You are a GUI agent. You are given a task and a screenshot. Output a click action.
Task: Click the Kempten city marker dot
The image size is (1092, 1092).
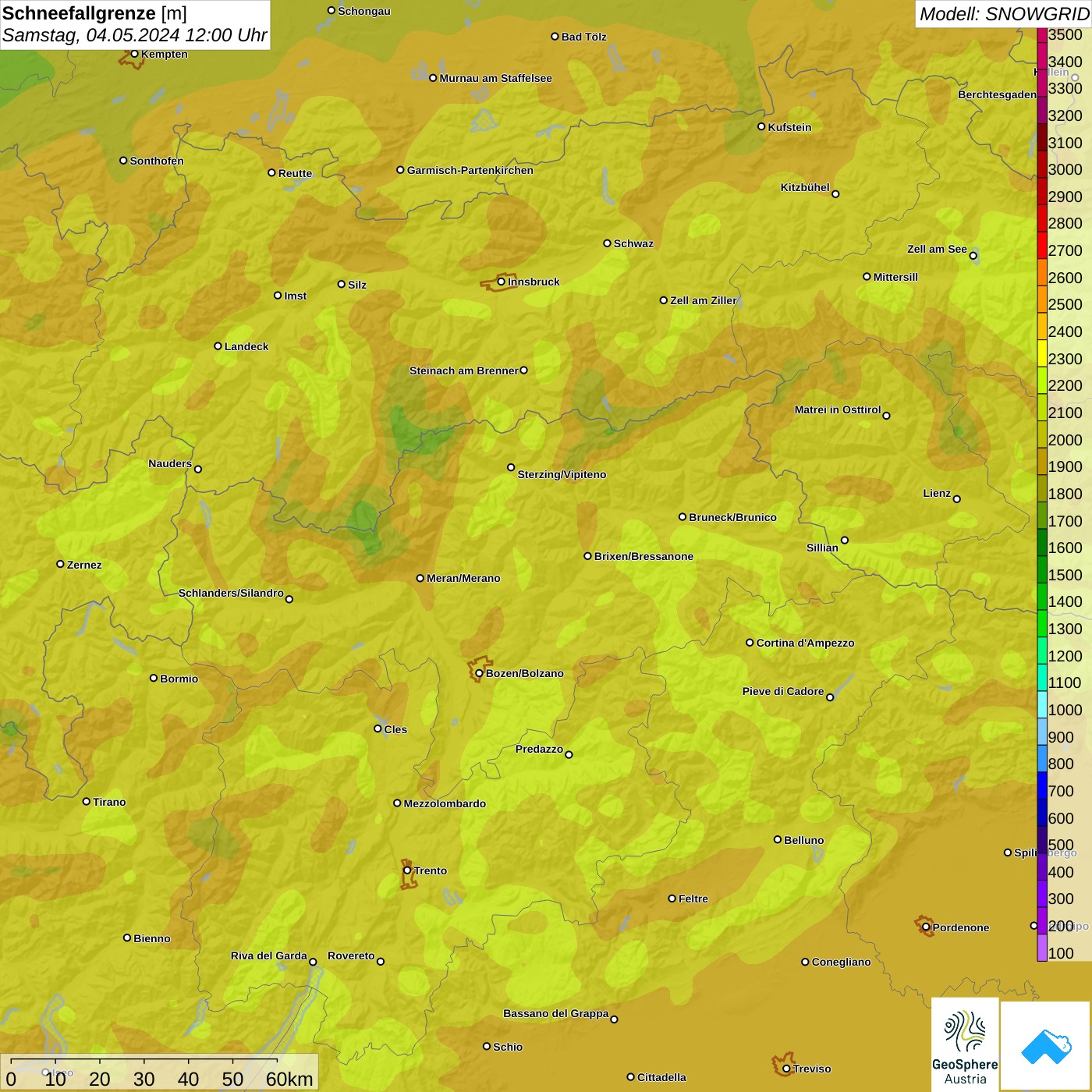pos(134,54)
